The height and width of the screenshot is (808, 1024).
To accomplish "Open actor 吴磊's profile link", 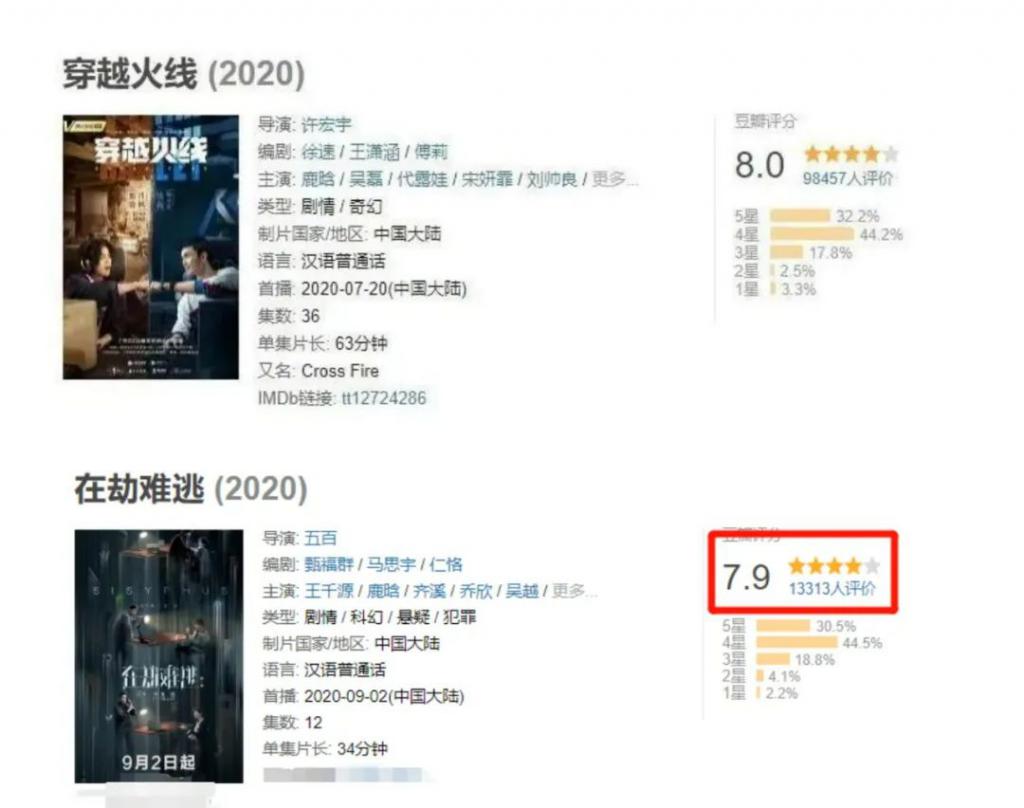I will tap(366, 179).
